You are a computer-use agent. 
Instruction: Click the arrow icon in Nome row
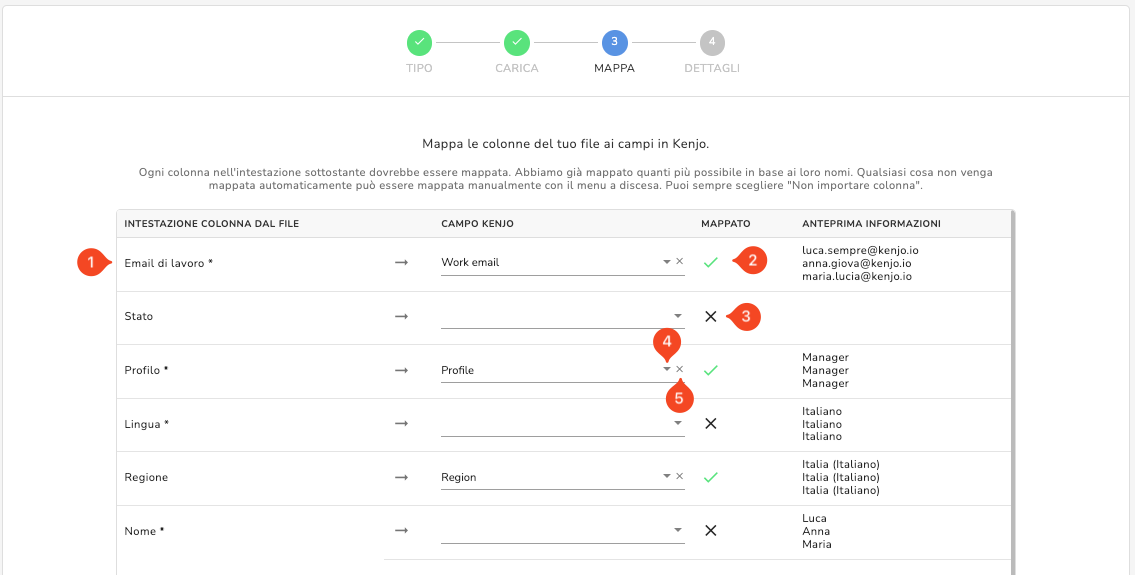(x=402, y=531)
